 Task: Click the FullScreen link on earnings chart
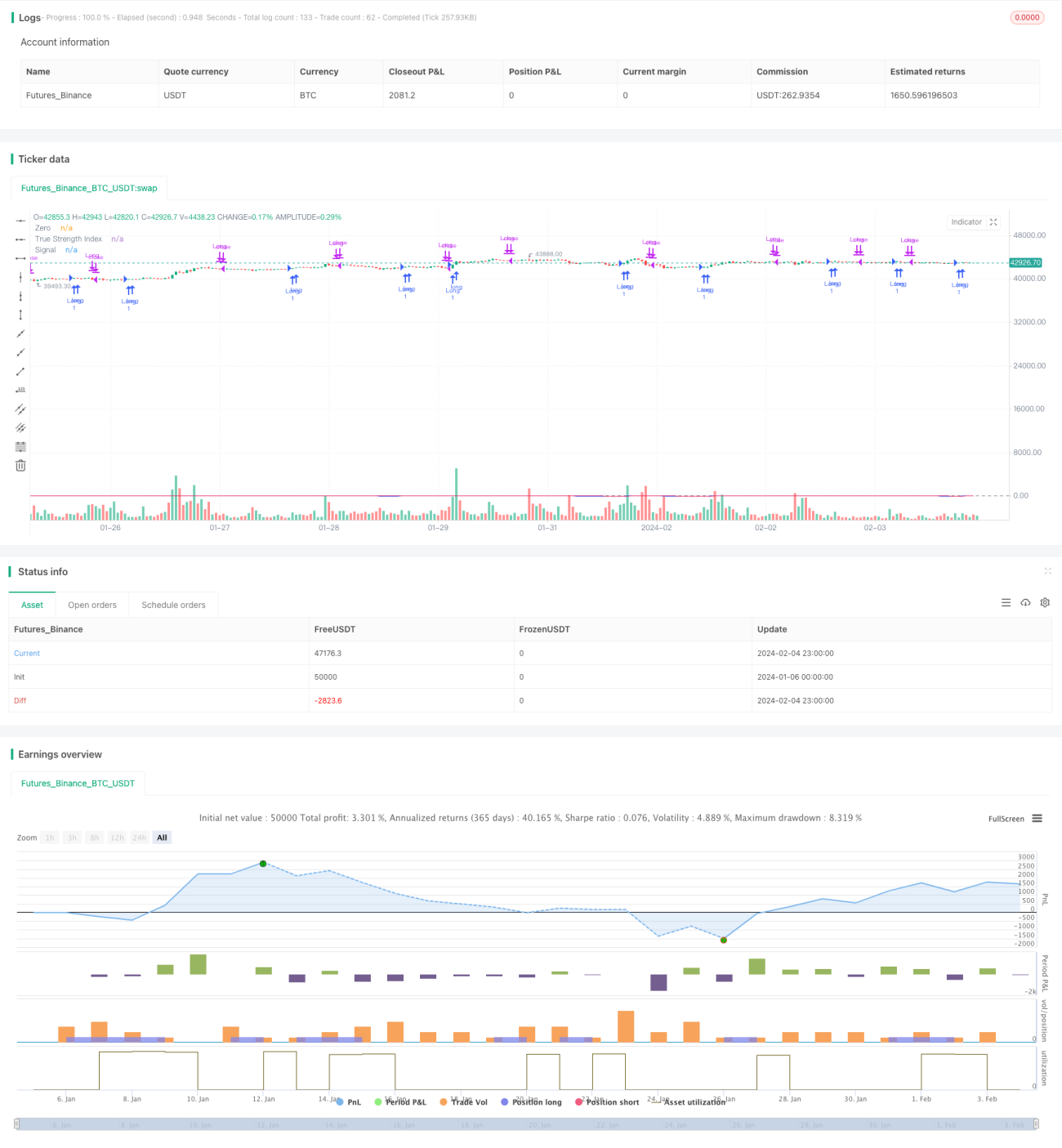coord(1006,819)
